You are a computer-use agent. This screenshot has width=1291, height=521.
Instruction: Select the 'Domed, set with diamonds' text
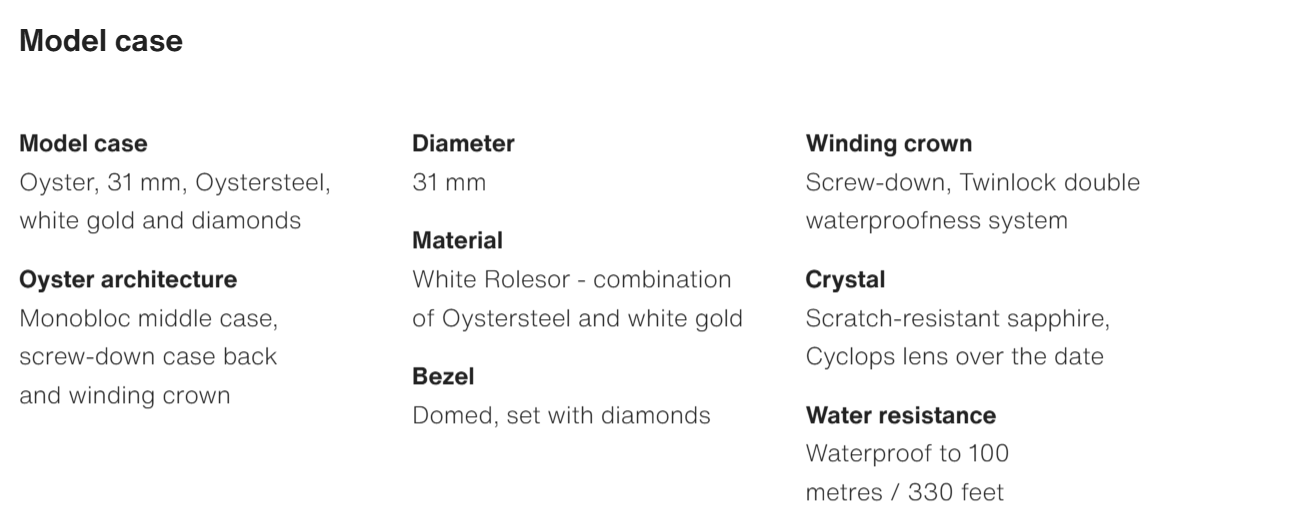tap(561, 415)
